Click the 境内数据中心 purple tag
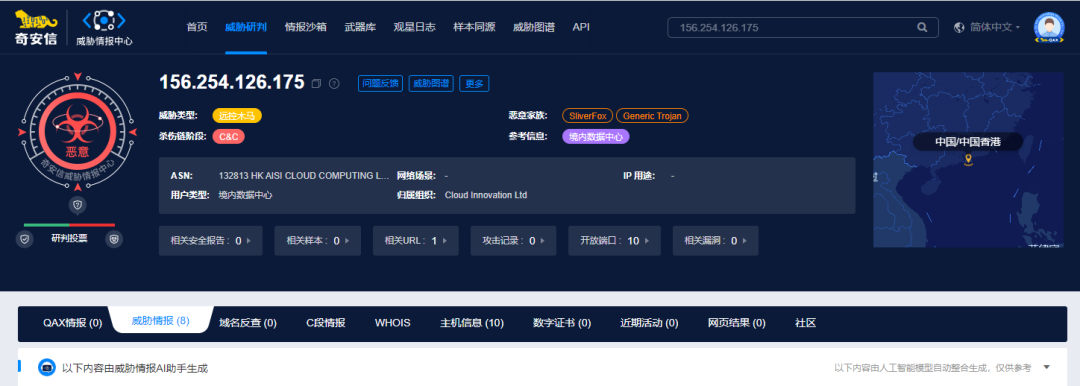Image resolution: width=1080 pixels, height=386 pixels. pos(596,136)
